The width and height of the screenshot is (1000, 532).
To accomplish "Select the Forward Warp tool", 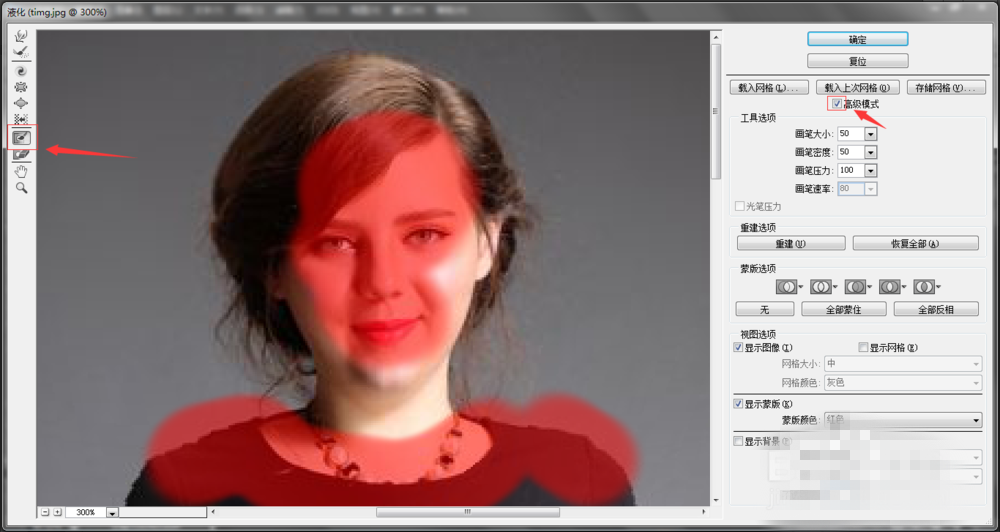I will [20, 35].
